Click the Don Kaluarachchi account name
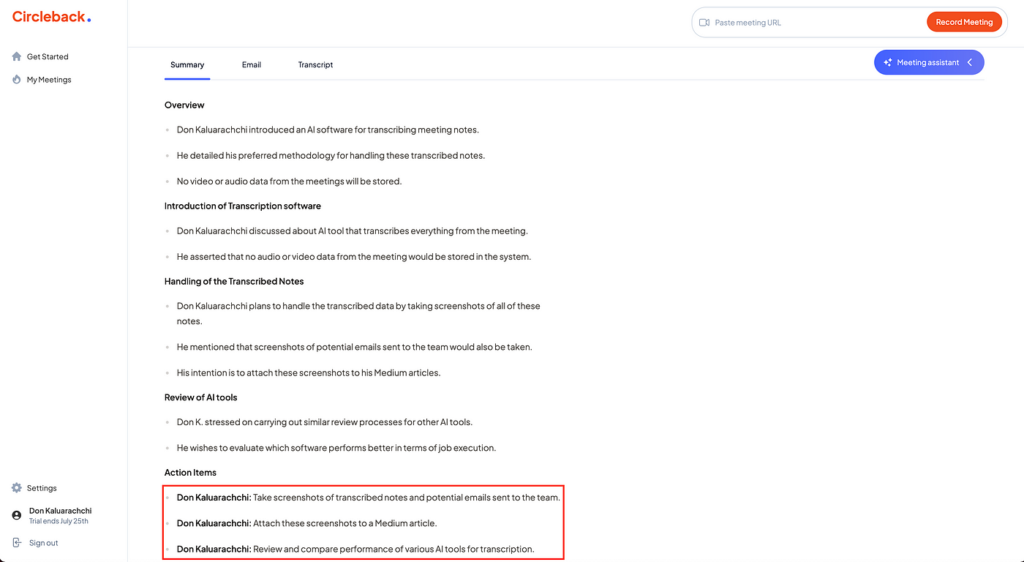The image size is (1024, 562). (x=61, y=511)
